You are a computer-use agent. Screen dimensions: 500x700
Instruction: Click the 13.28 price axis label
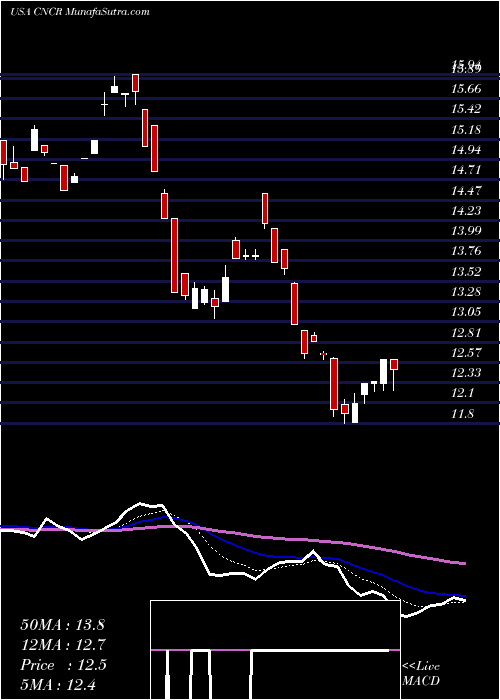(x=466, y=292)
